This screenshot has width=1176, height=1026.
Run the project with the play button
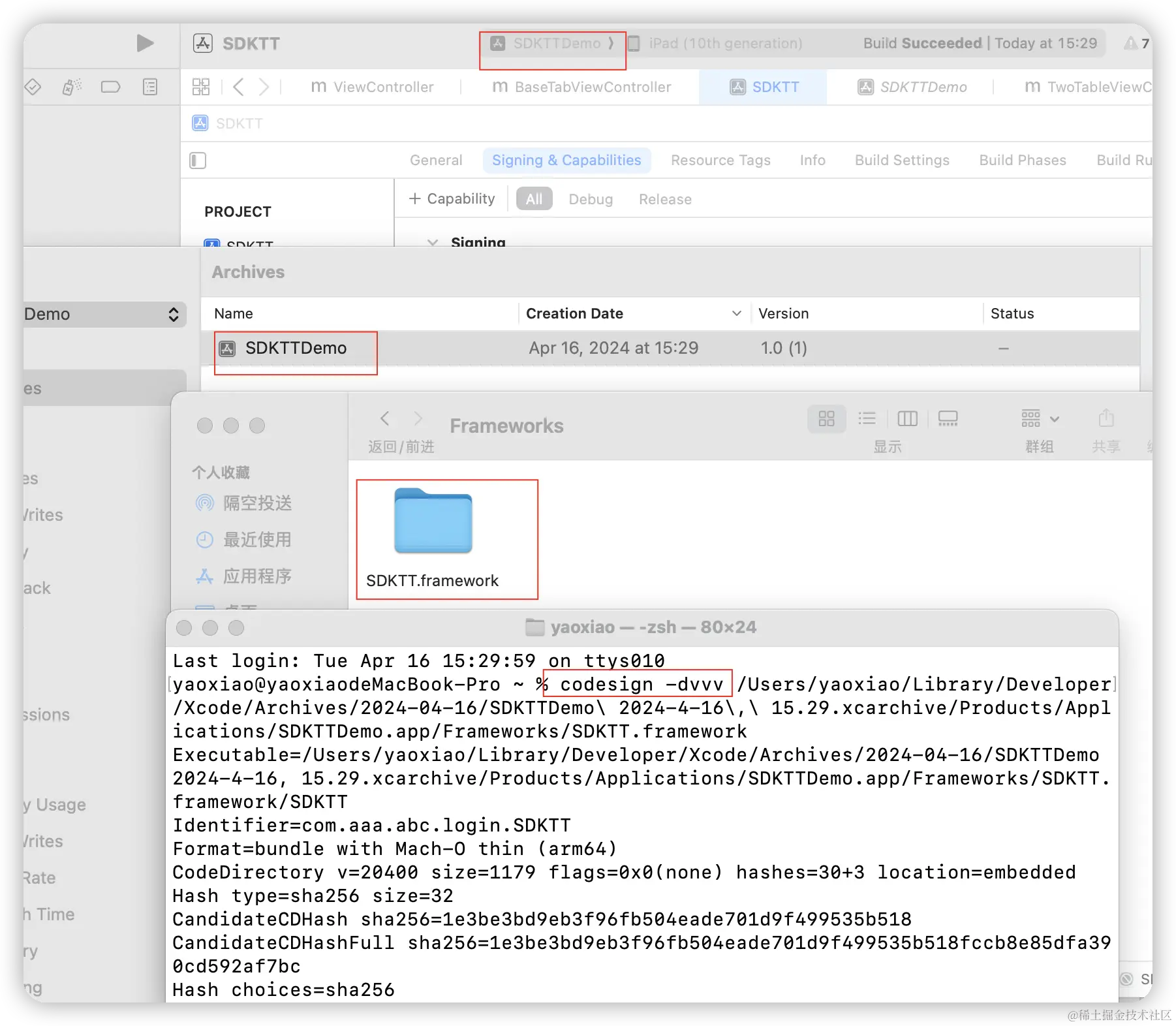click(145, 43)
